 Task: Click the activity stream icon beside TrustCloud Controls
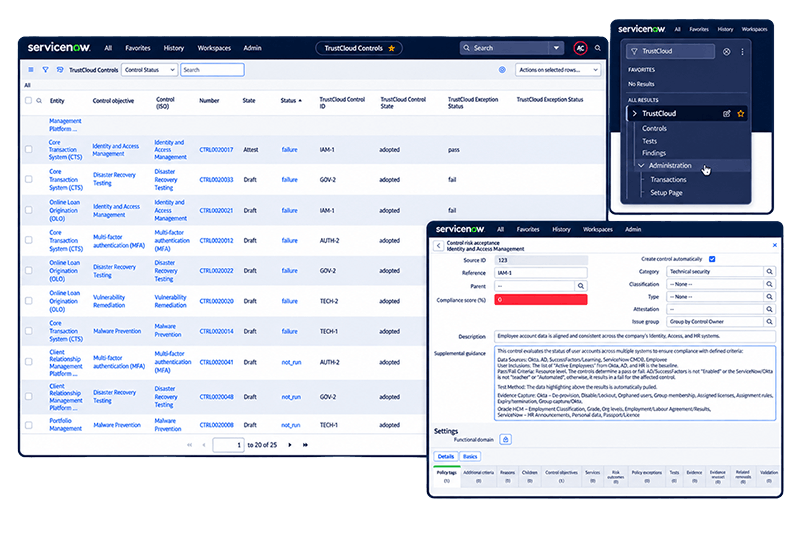[x=60, y=69]
